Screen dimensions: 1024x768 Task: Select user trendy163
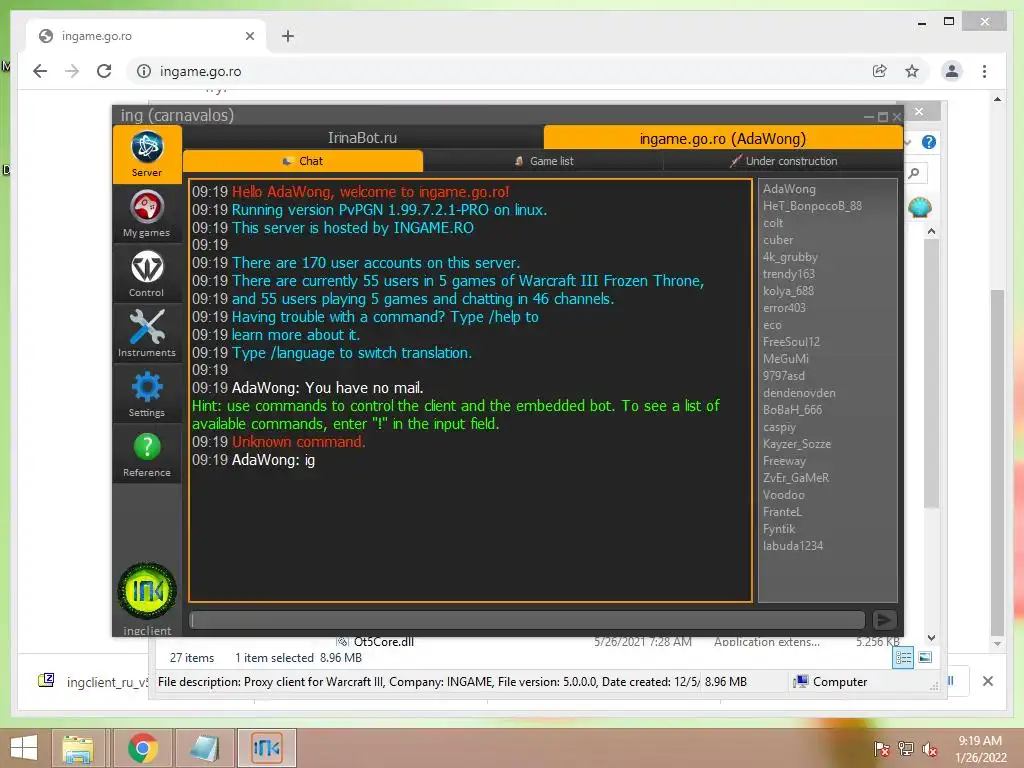coord(788,274)
